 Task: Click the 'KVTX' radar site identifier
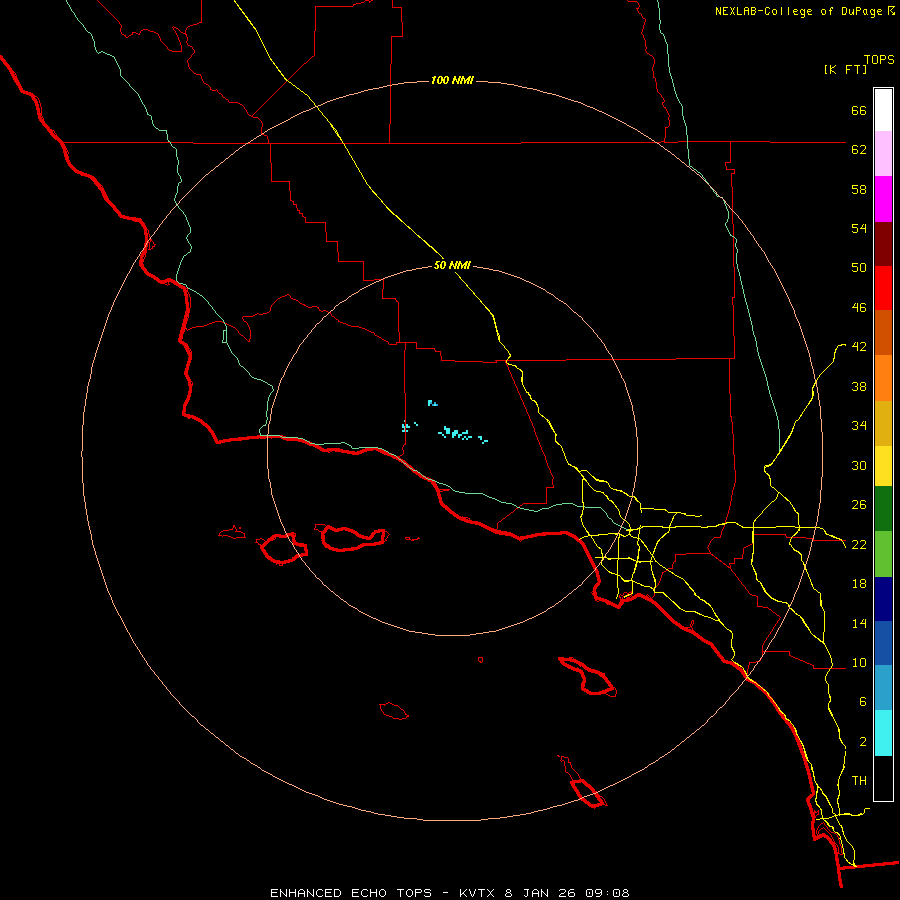tap(476, 893)
